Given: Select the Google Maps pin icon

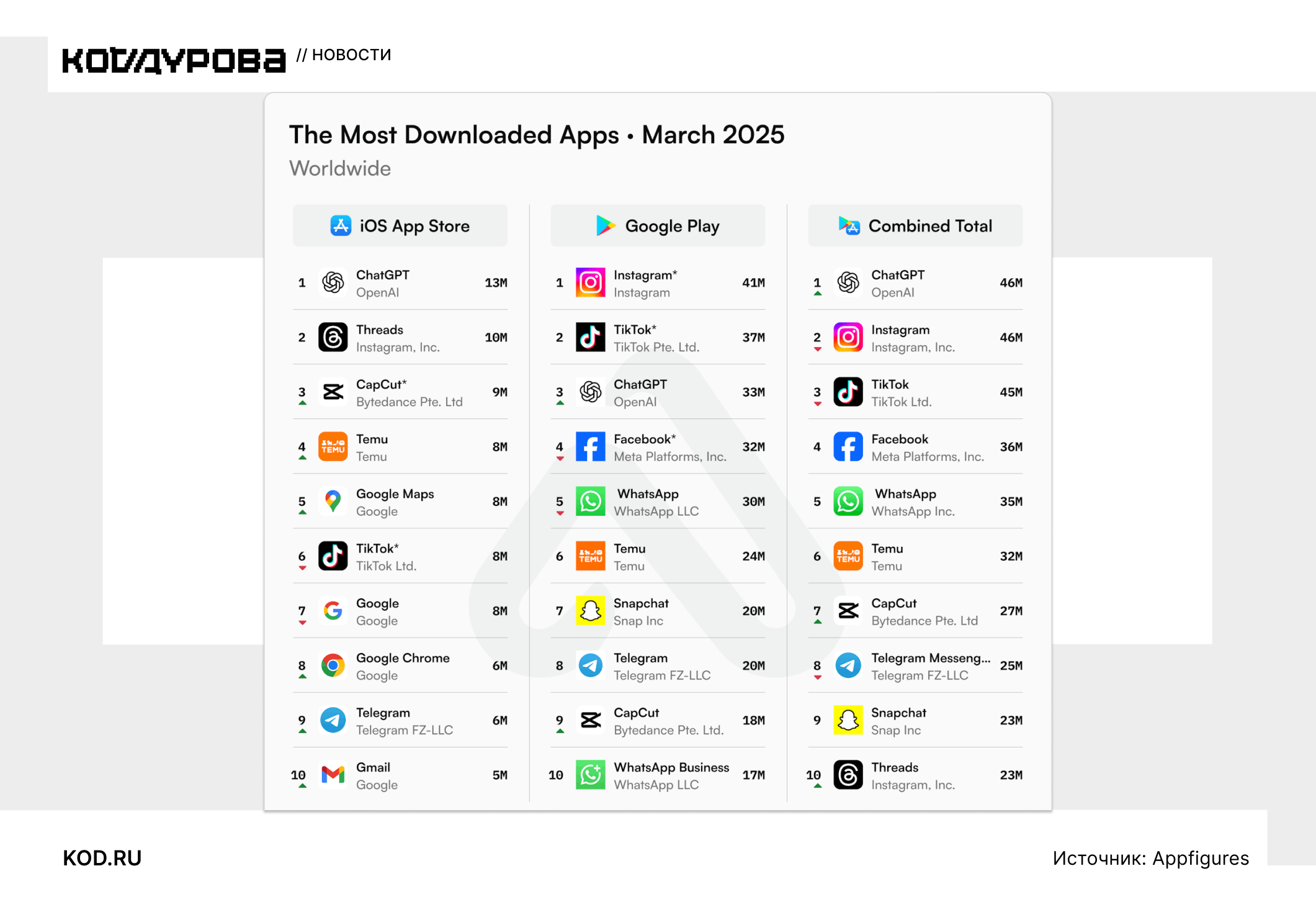Looking at the screenshot, I should click(x=333, y=502).
